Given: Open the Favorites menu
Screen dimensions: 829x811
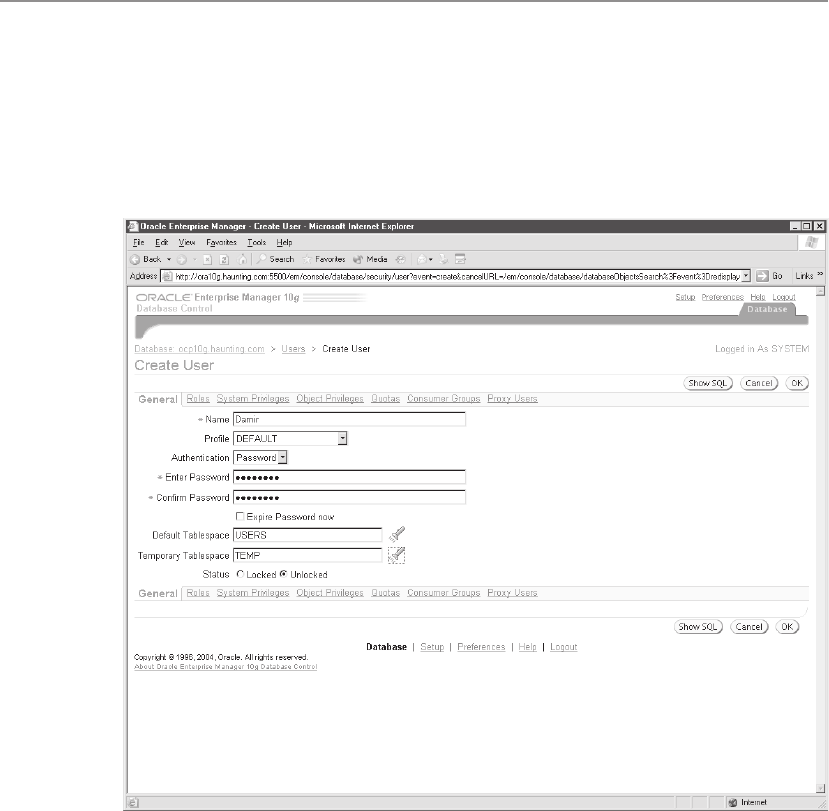Looking at the screenshot, I should [x=221, y=242].
